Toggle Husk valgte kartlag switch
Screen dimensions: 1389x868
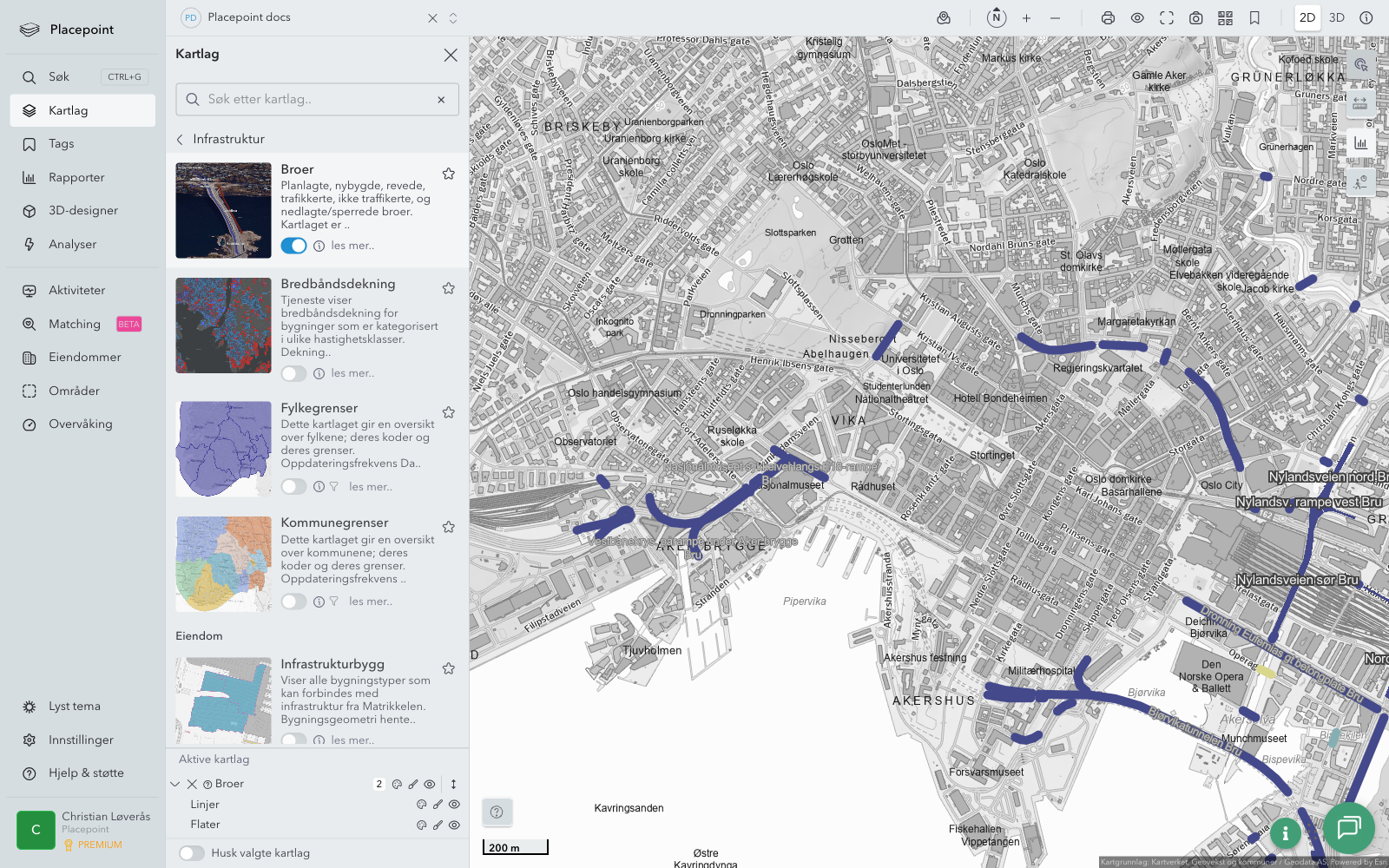pyautogui.click(x=192, y=853)
